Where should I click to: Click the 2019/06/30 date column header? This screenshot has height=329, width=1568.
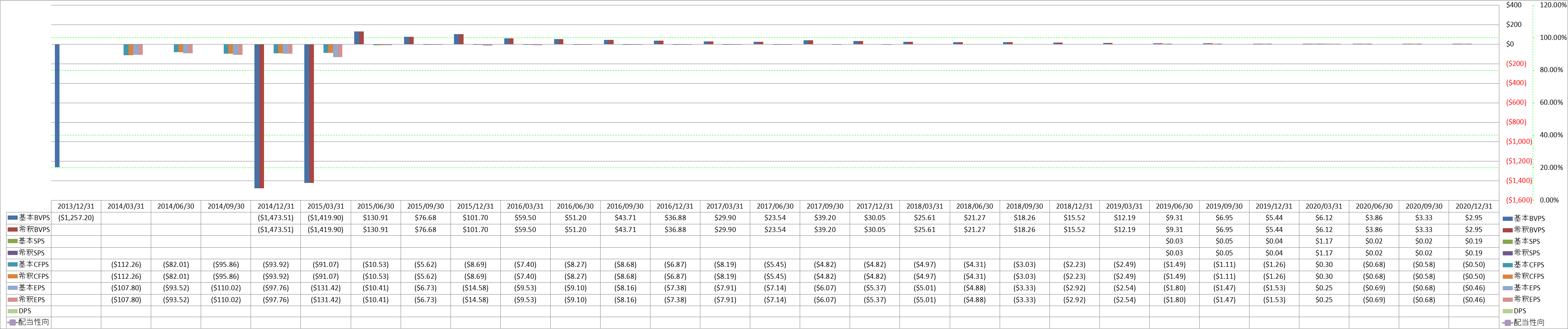(x=1174, y=206)
